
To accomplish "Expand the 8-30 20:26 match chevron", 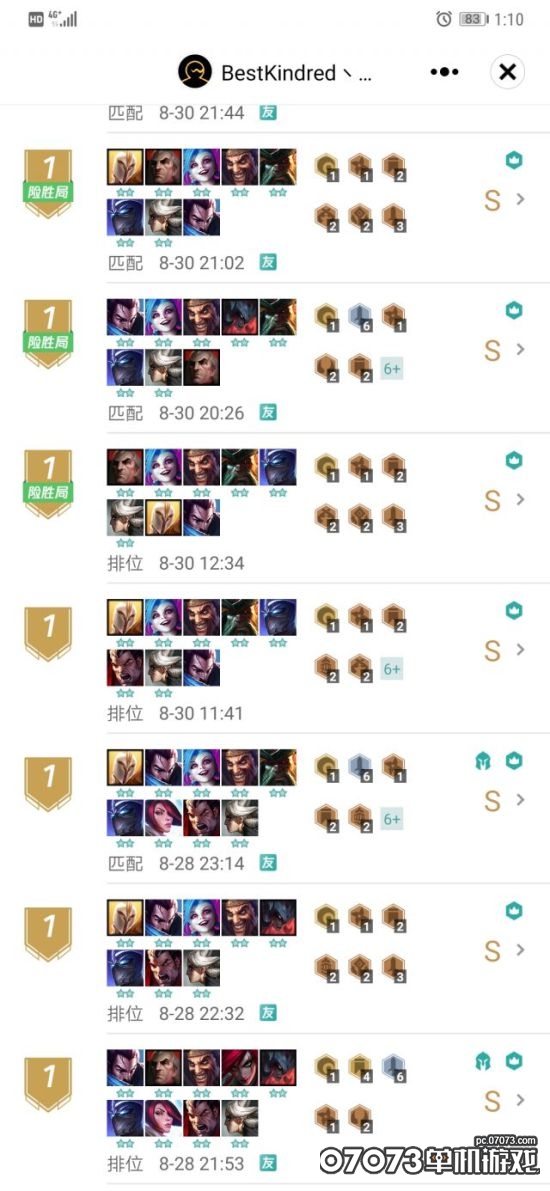I will coord(521,349).
